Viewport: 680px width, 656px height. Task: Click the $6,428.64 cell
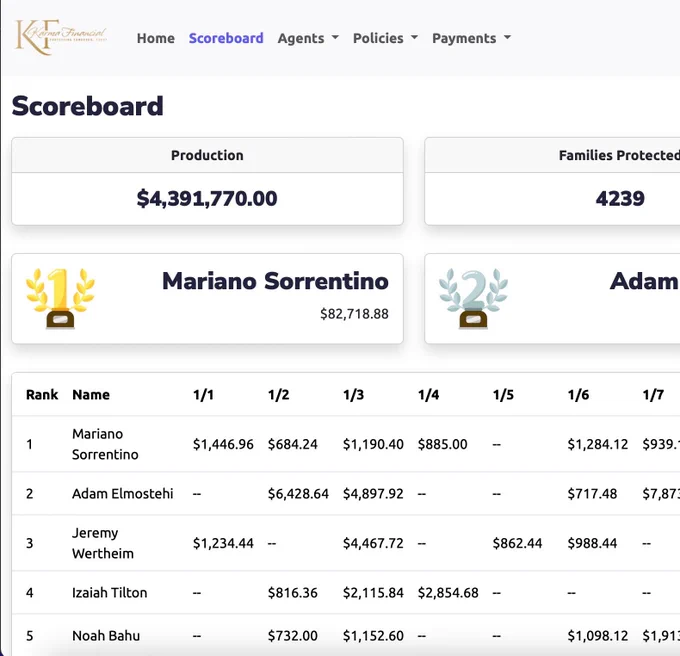[298, 493]
